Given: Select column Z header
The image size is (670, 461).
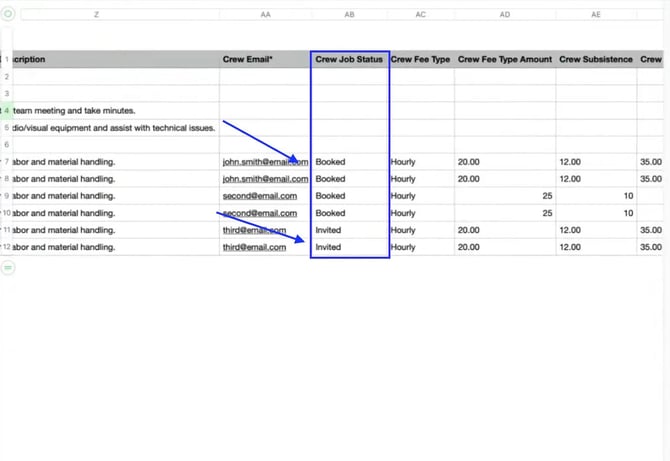Looking at the screenshot, I should click(x=96, y=15).
